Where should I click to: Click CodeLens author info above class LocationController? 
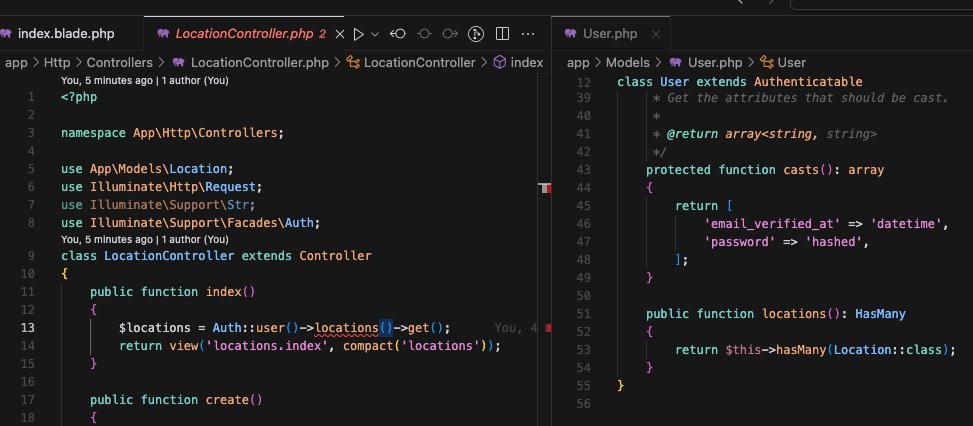coord(145,239)
